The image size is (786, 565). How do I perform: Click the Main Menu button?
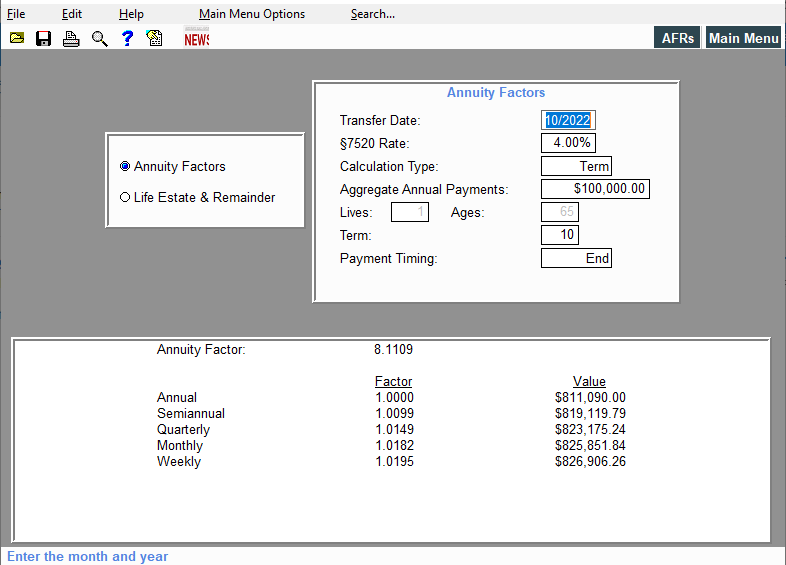click(743, 38)
